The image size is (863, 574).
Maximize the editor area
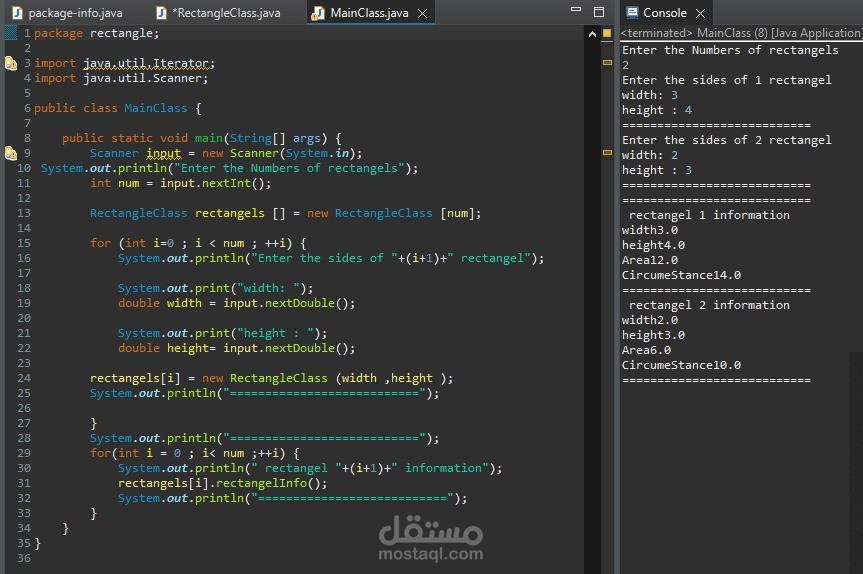coord(599,12)
